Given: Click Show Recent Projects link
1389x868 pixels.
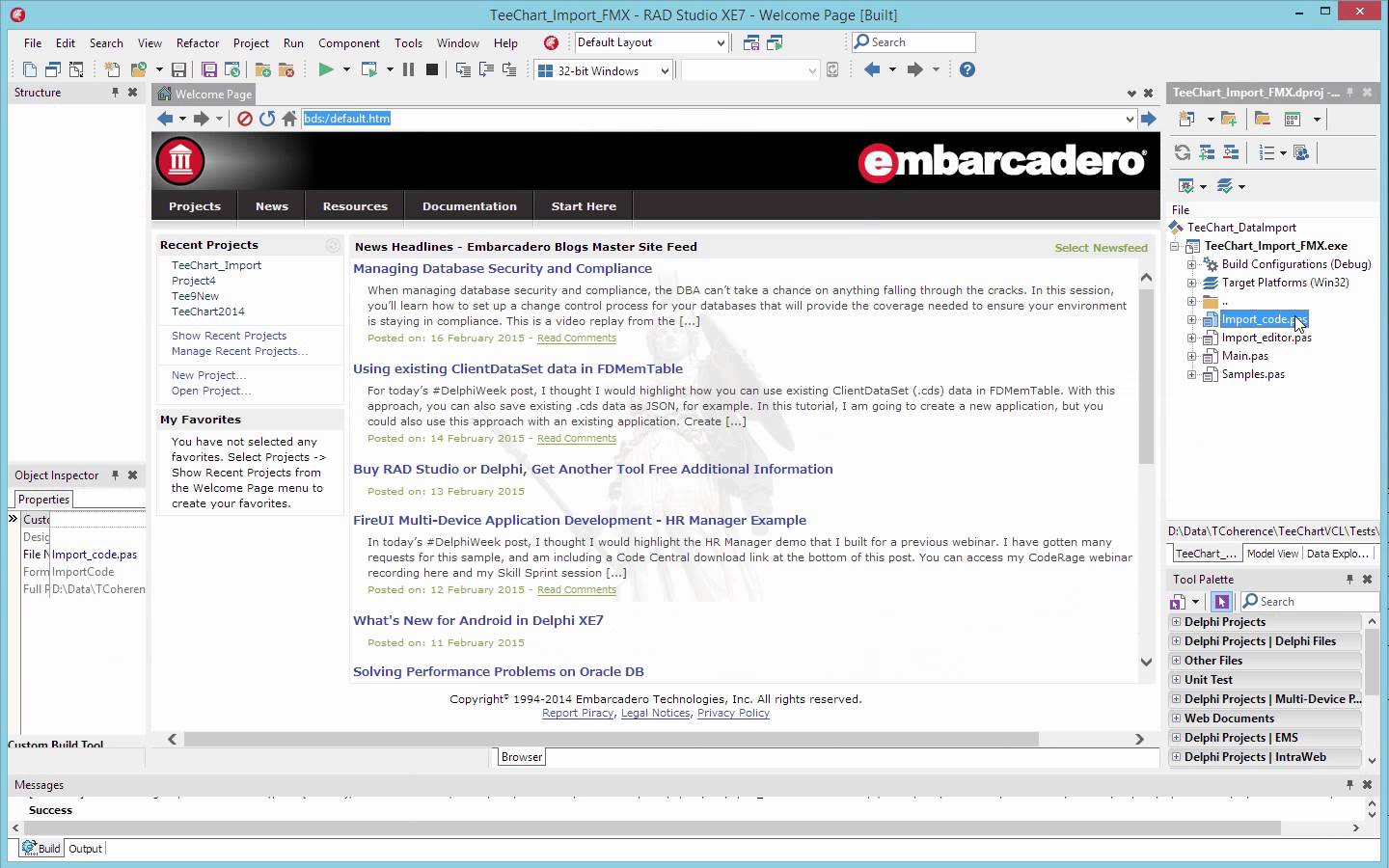Looking at the screenshot, I should [x=229, y=336].
